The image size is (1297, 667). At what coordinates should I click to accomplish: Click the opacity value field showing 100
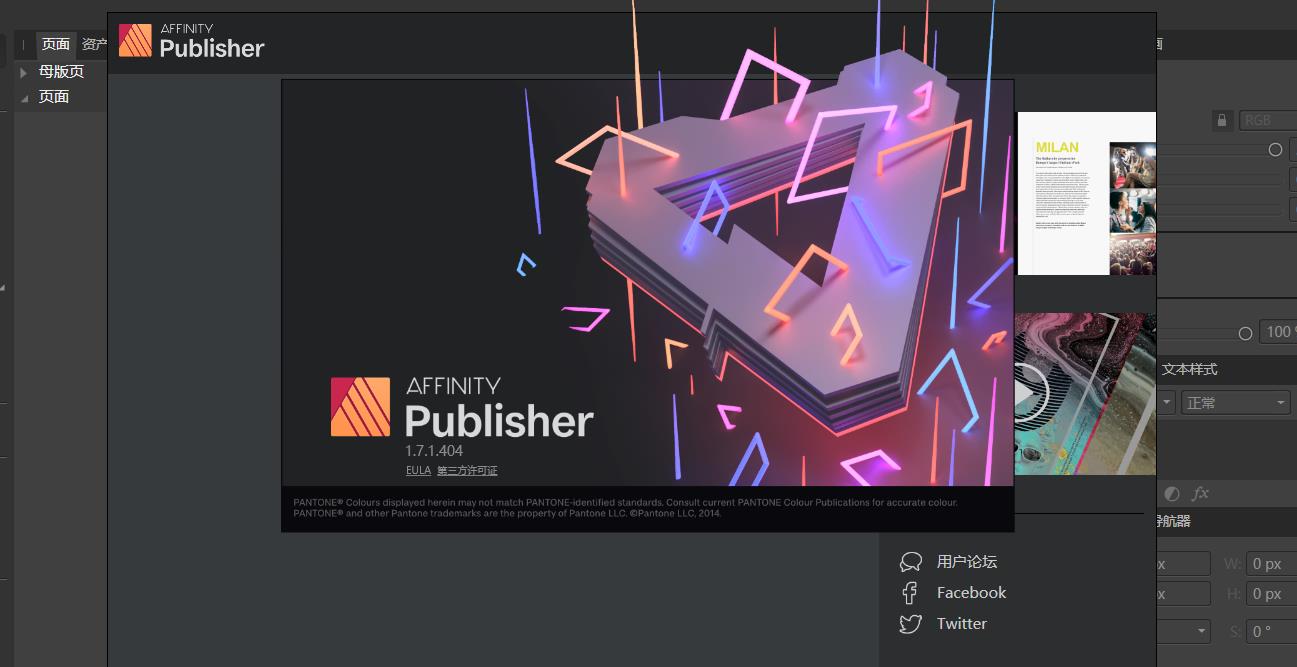coord(1278,332)
